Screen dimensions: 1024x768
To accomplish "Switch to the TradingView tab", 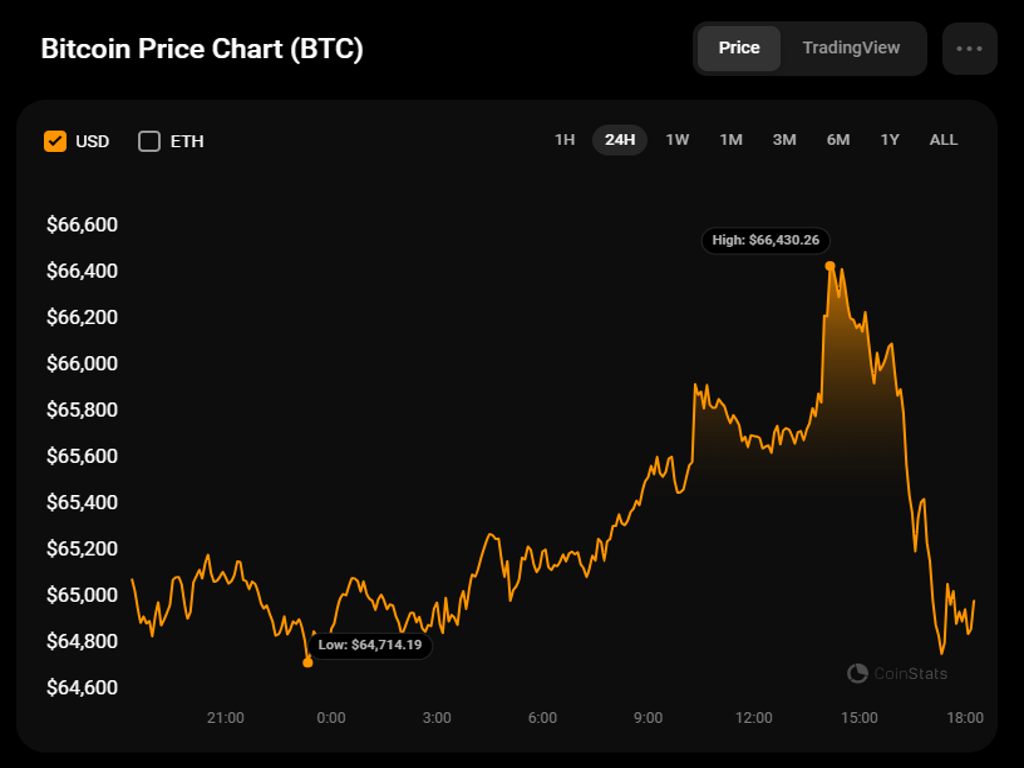I will [x=851, y=48].
